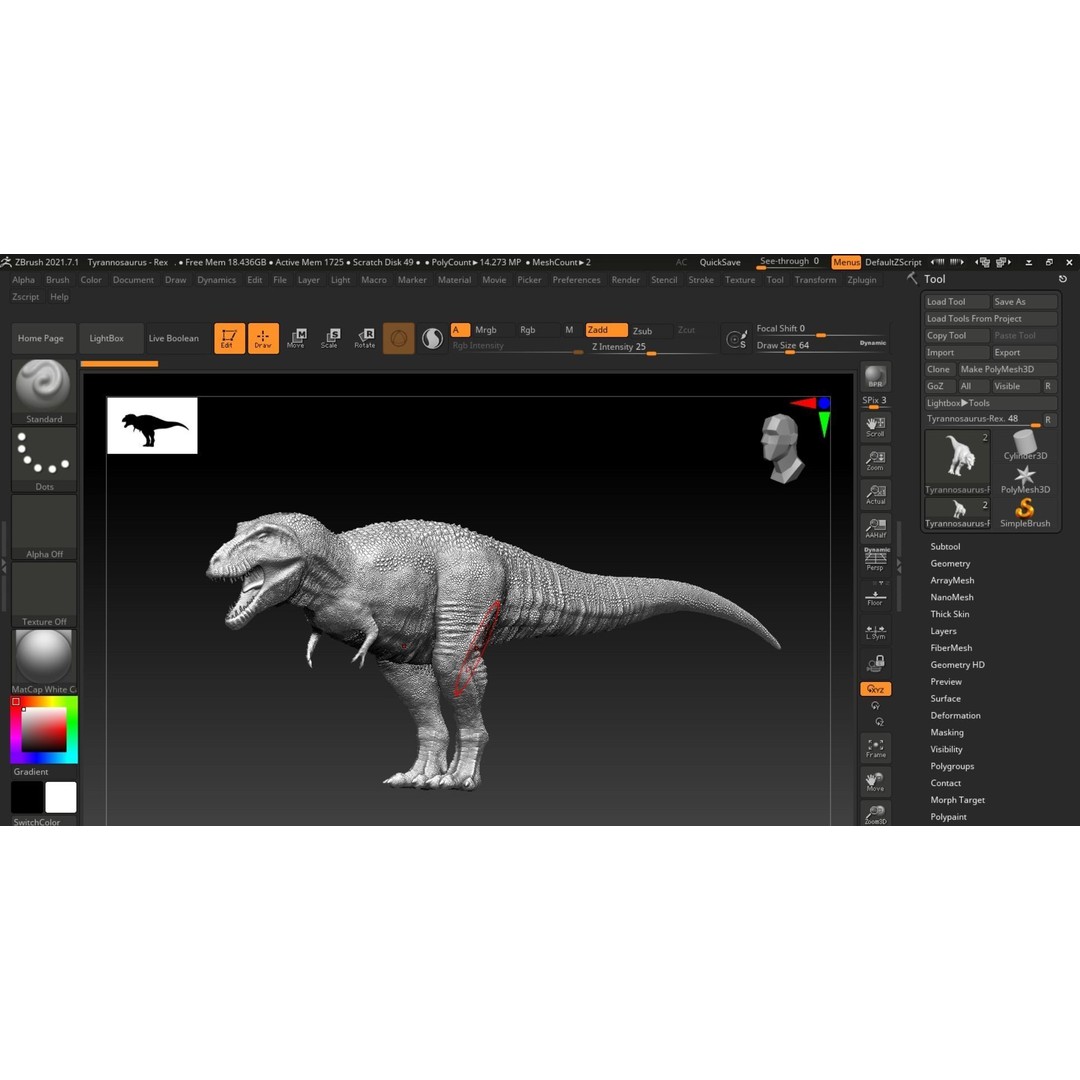
Task: Click the camera lock icon
Action: click(875, 663)
